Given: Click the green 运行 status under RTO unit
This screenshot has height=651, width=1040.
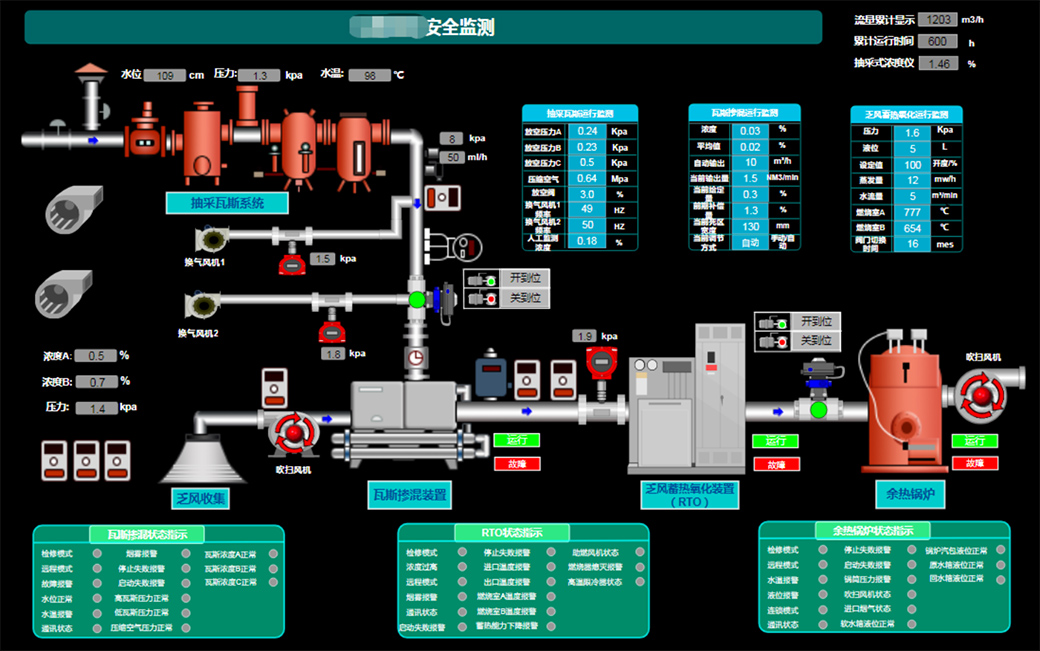Looking at the screenshot, I should 775,441.
